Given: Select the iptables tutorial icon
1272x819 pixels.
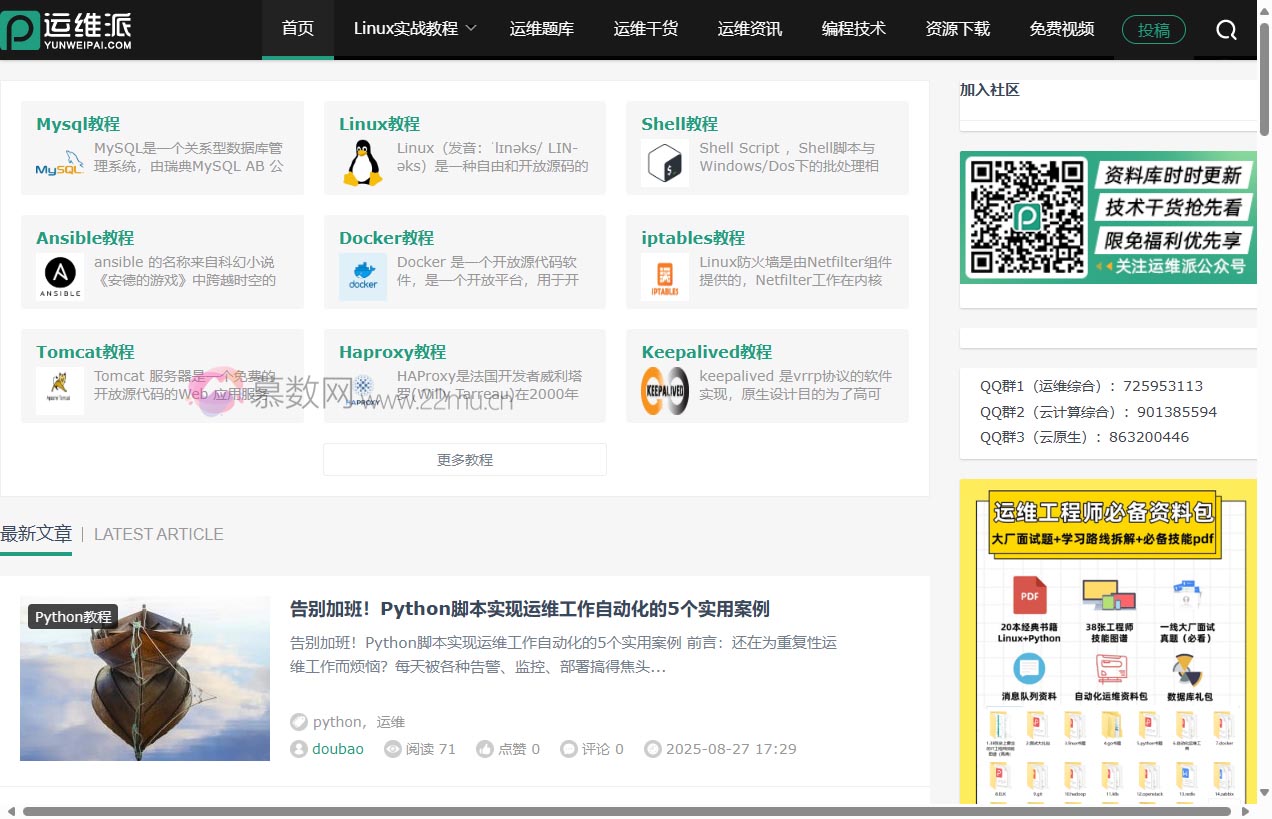Looking at the screenshot, I should click(x=665, y=277).
